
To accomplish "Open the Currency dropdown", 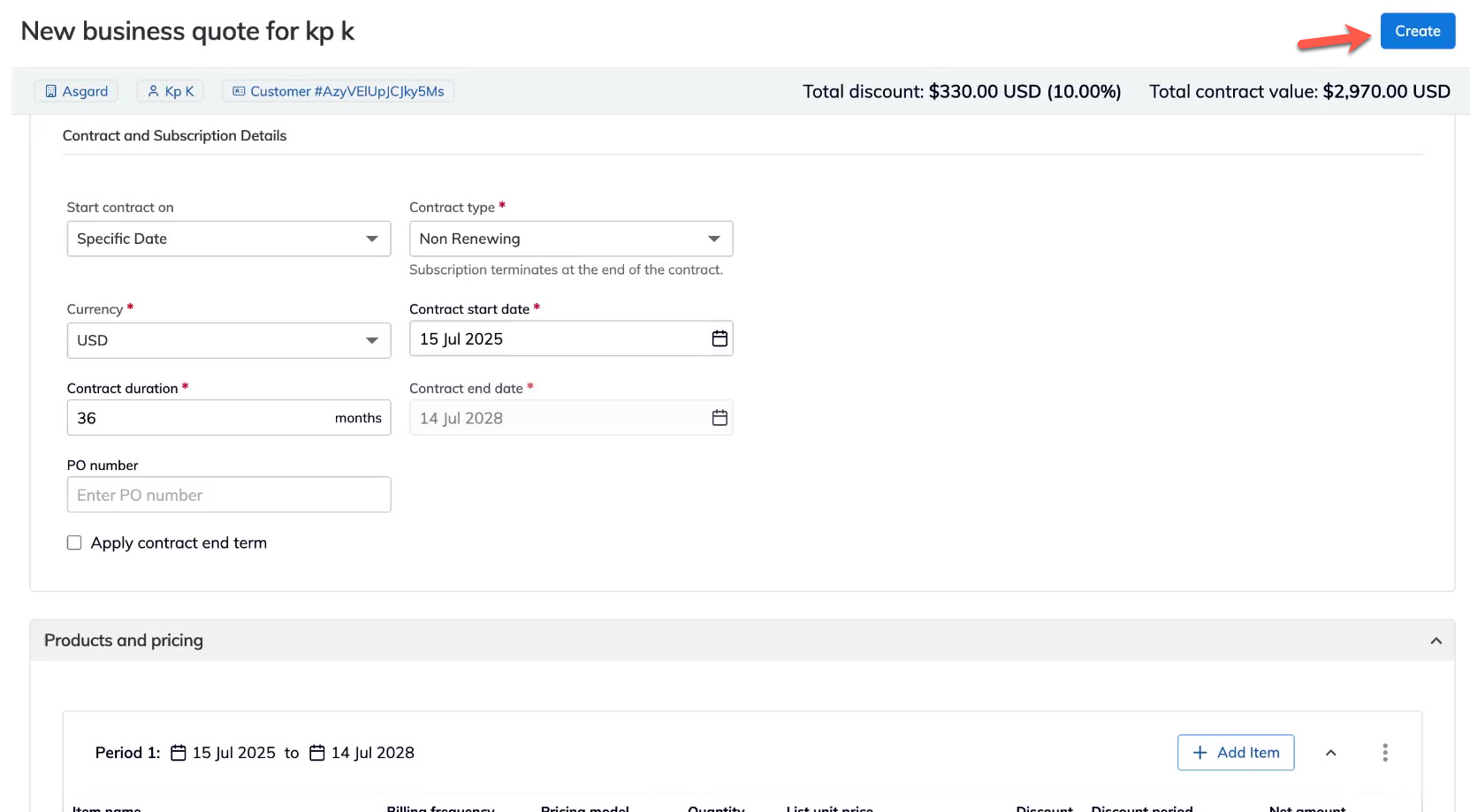I will [228, 340].
